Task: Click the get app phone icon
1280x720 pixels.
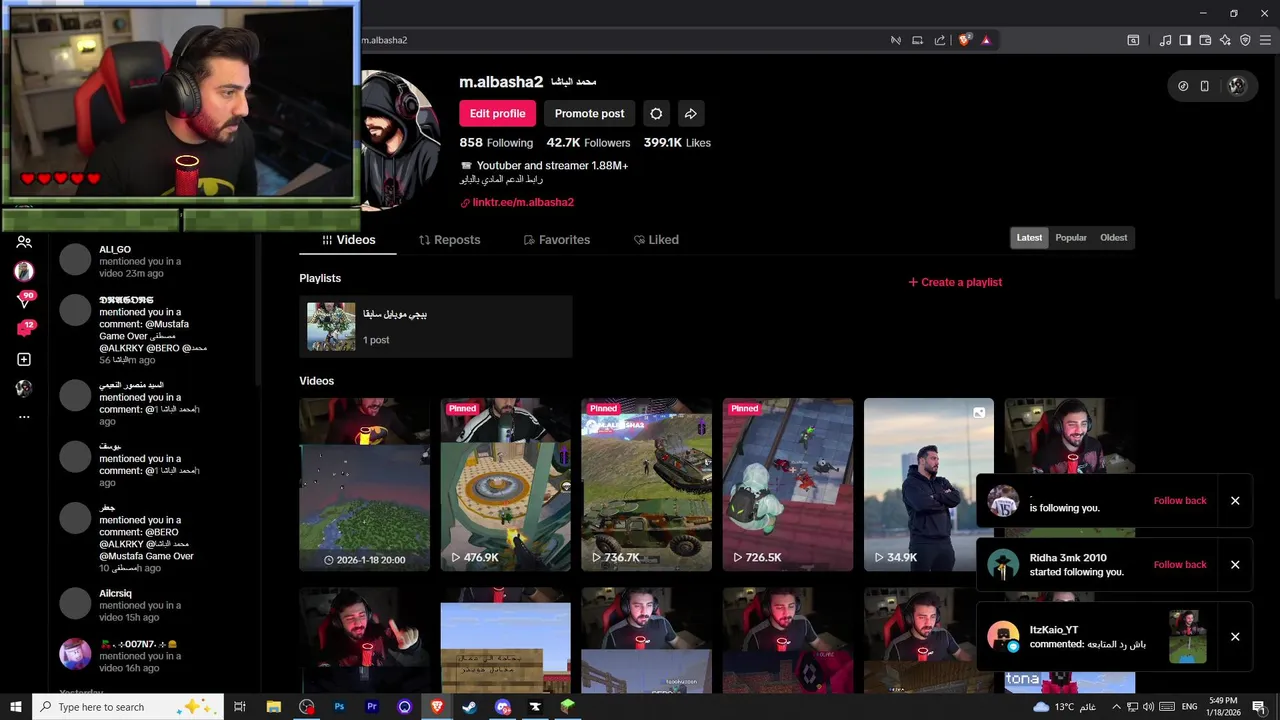Action: pos(1205,86)
